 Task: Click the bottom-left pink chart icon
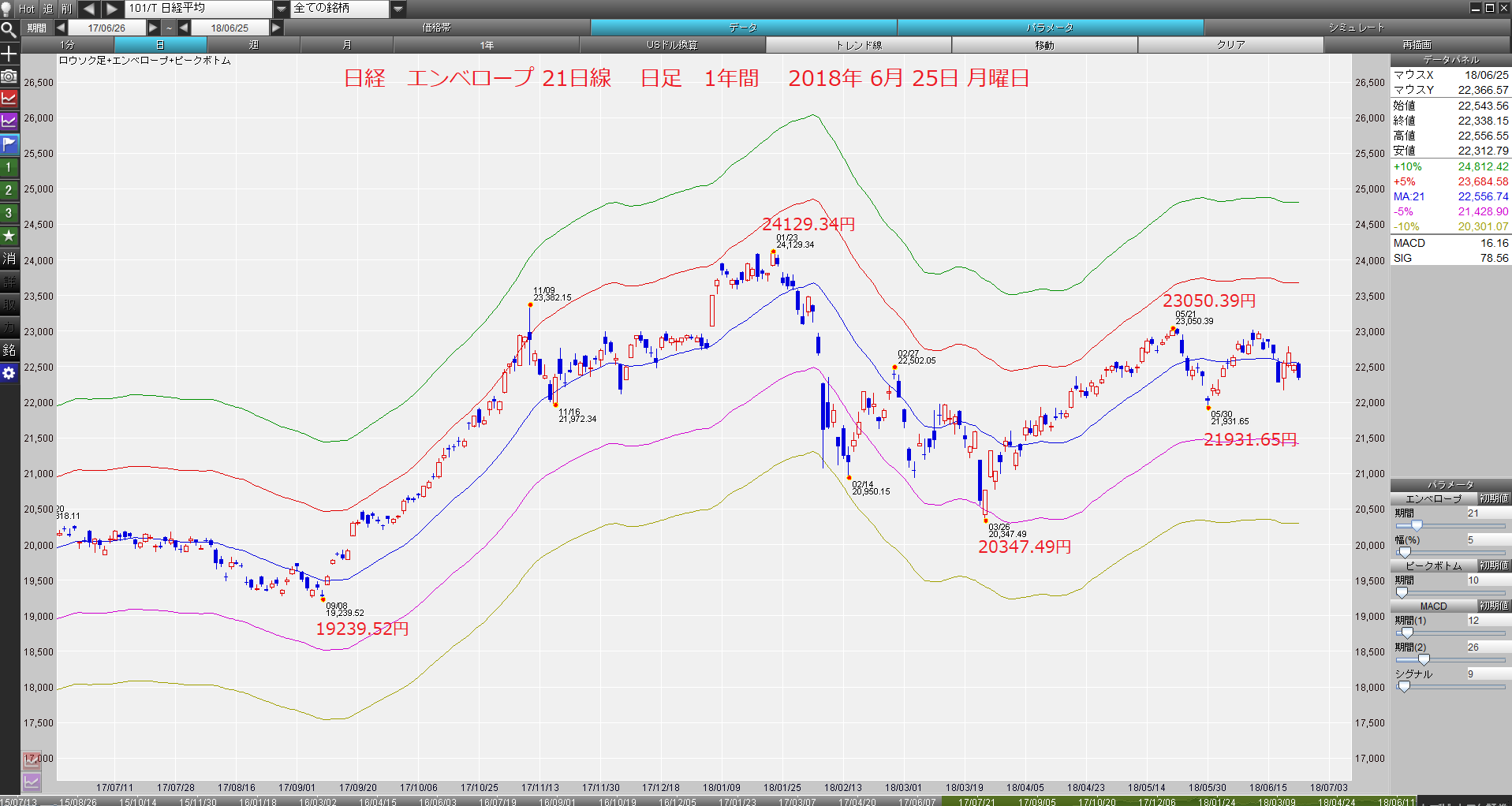[32, 761]
